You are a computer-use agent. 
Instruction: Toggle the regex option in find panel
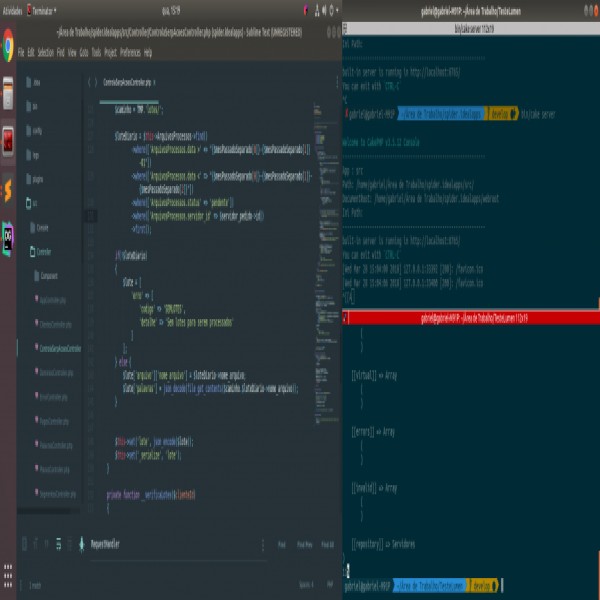coord(25,544)
